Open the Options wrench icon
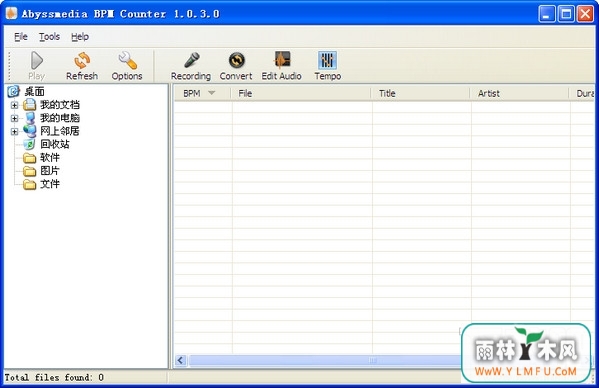 coord(127,66)
